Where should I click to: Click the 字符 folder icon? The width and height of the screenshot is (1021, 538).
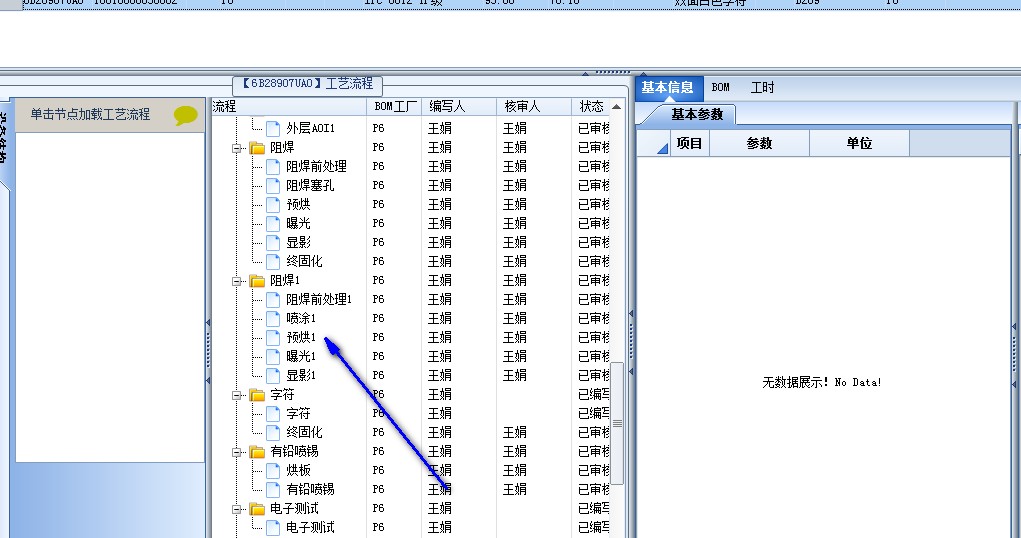pos(257,395)
